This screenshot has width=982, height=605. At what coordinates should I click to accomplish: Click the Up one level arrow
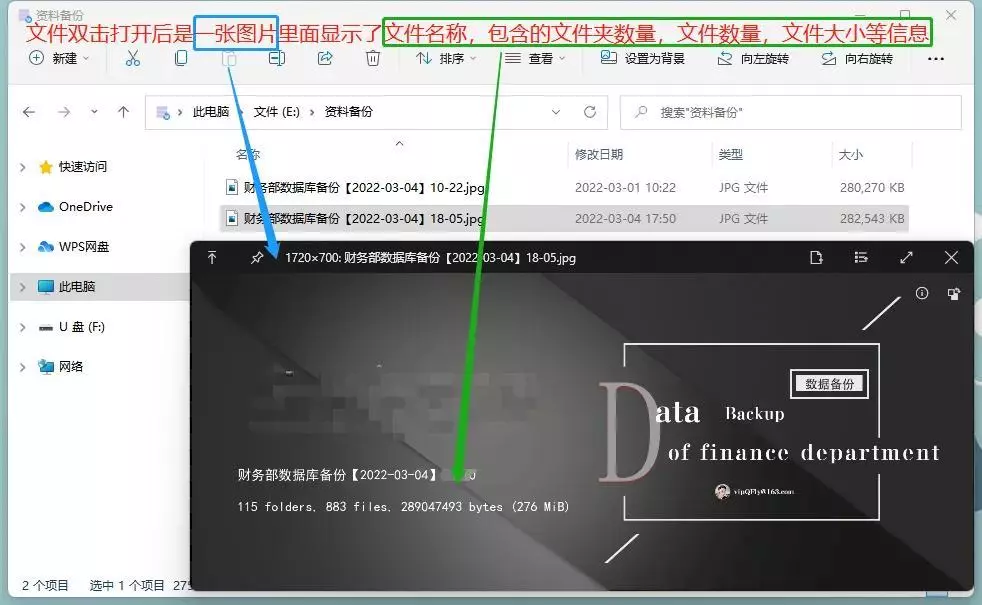click(x=123, y=112)
